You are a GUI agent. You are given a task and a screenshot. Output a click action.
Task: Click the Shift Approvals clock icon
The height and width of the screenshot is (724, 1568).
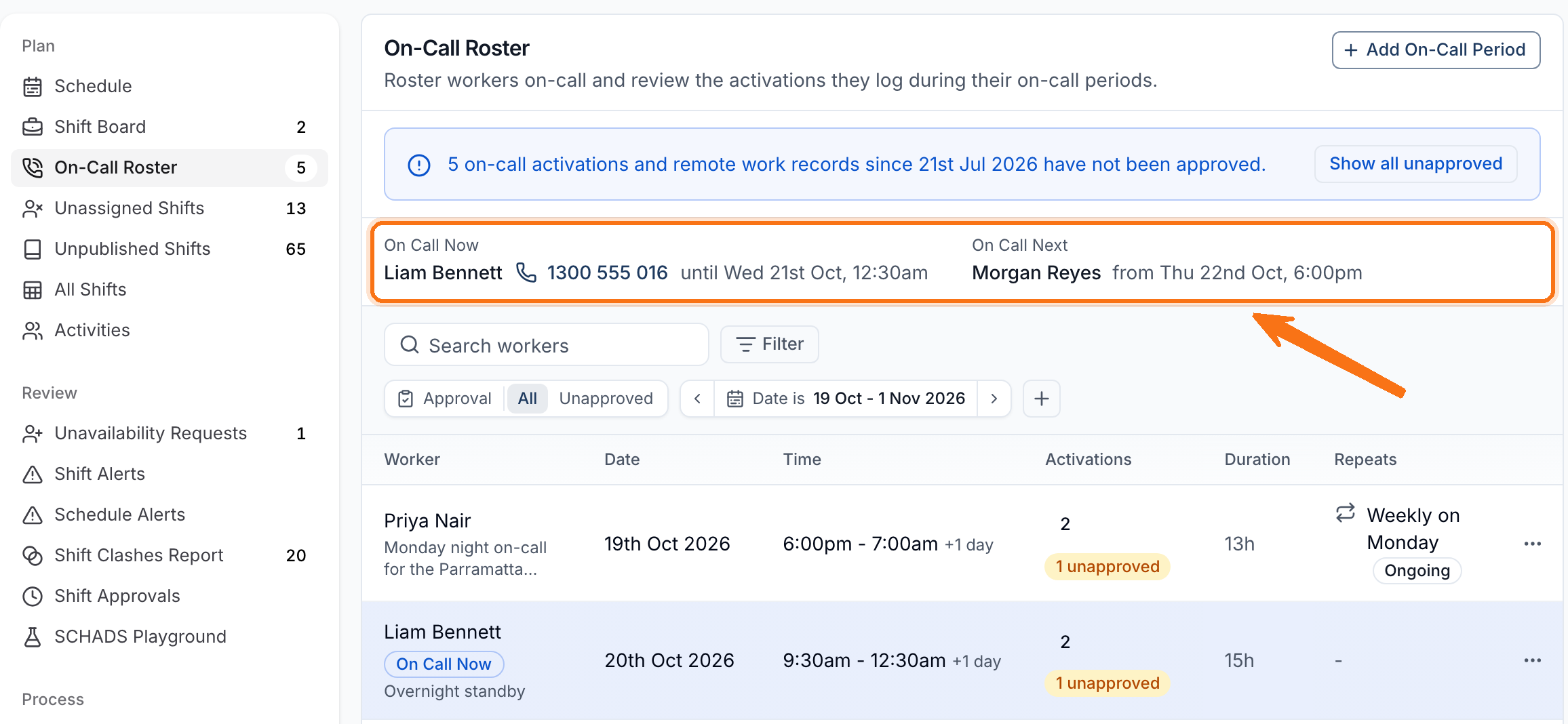33,597
